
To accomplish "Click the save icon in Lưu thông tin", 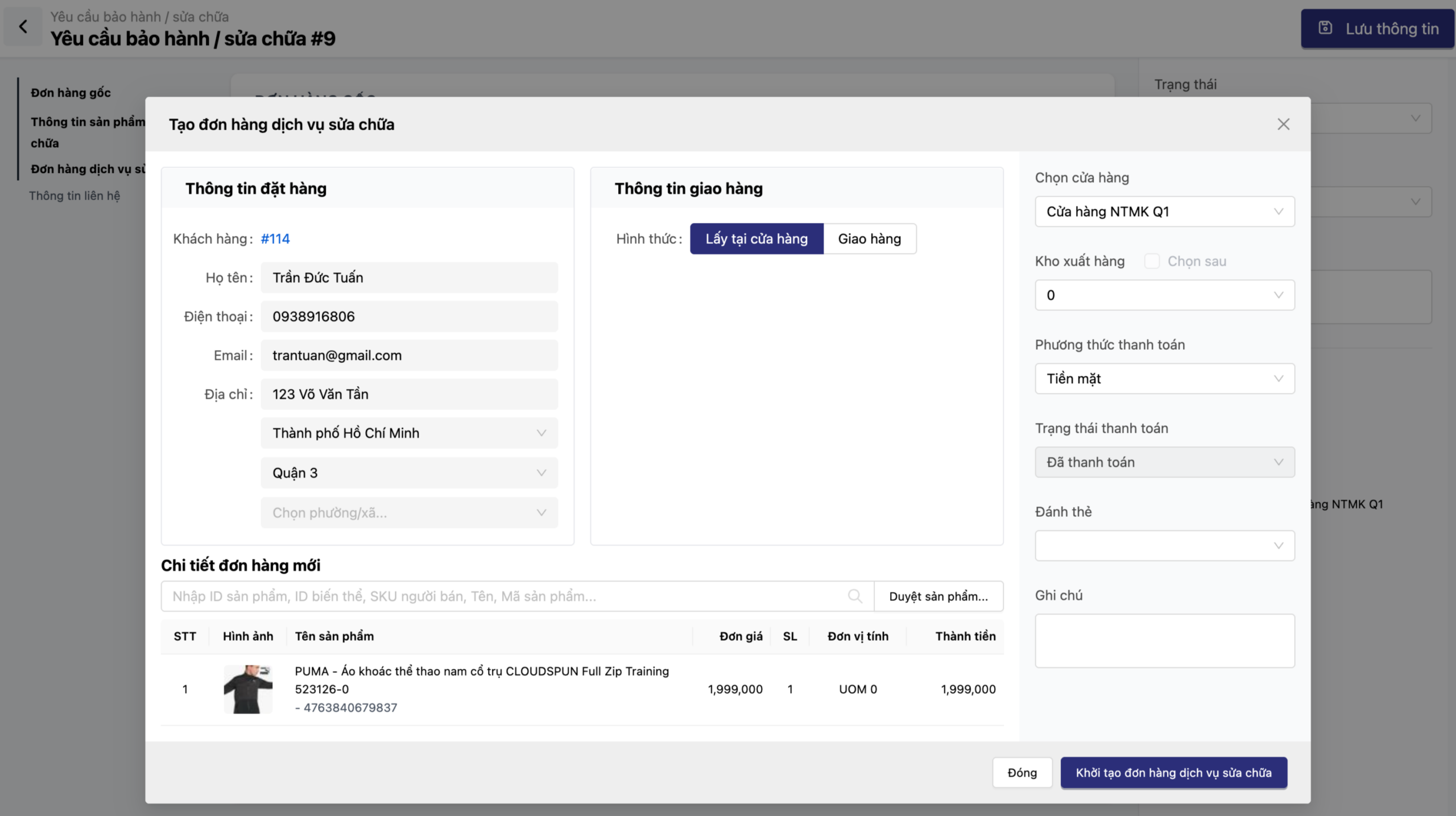I will (1325, 28).
